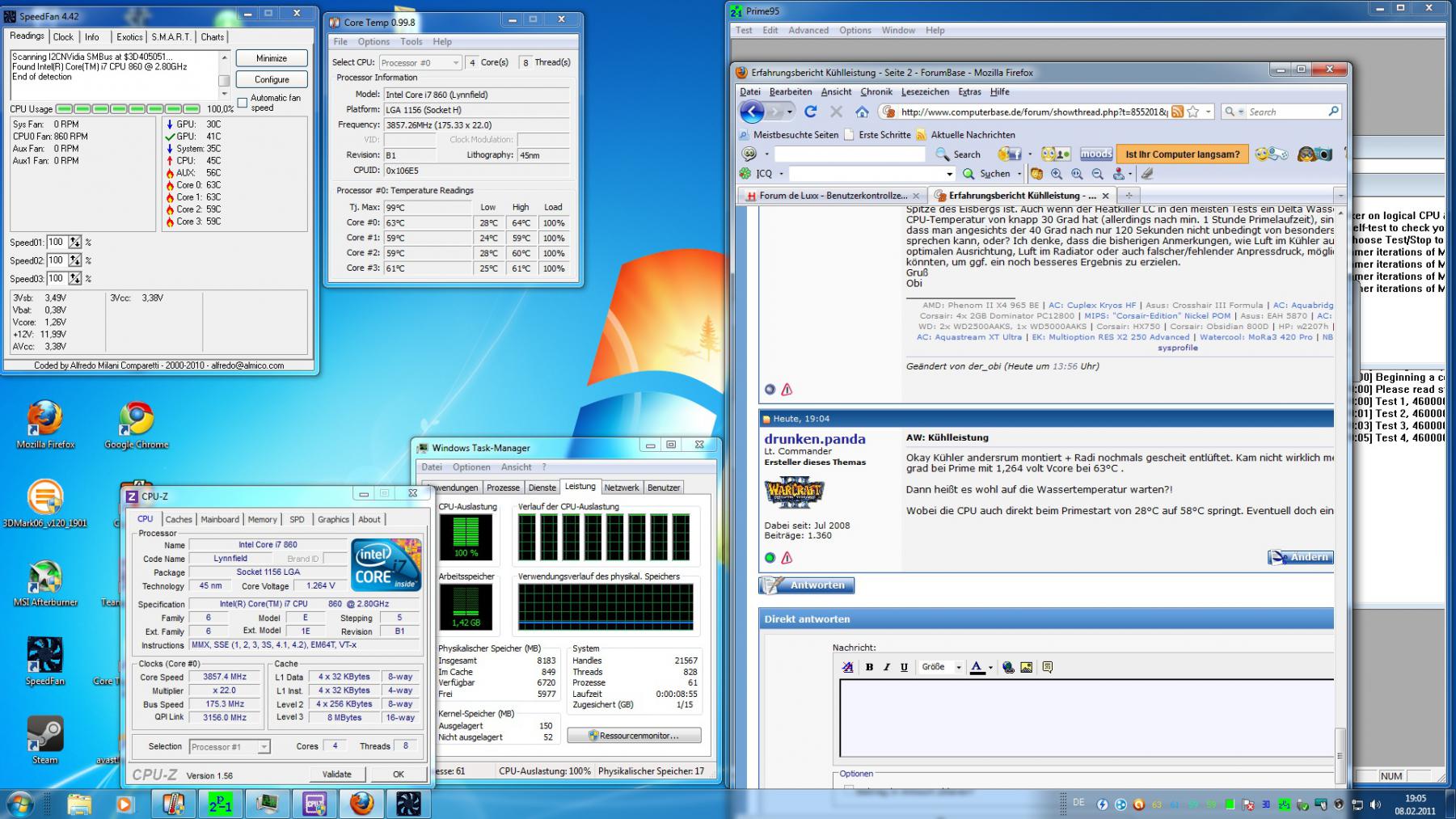Click the moods toolbar icon

[1096, 154]
